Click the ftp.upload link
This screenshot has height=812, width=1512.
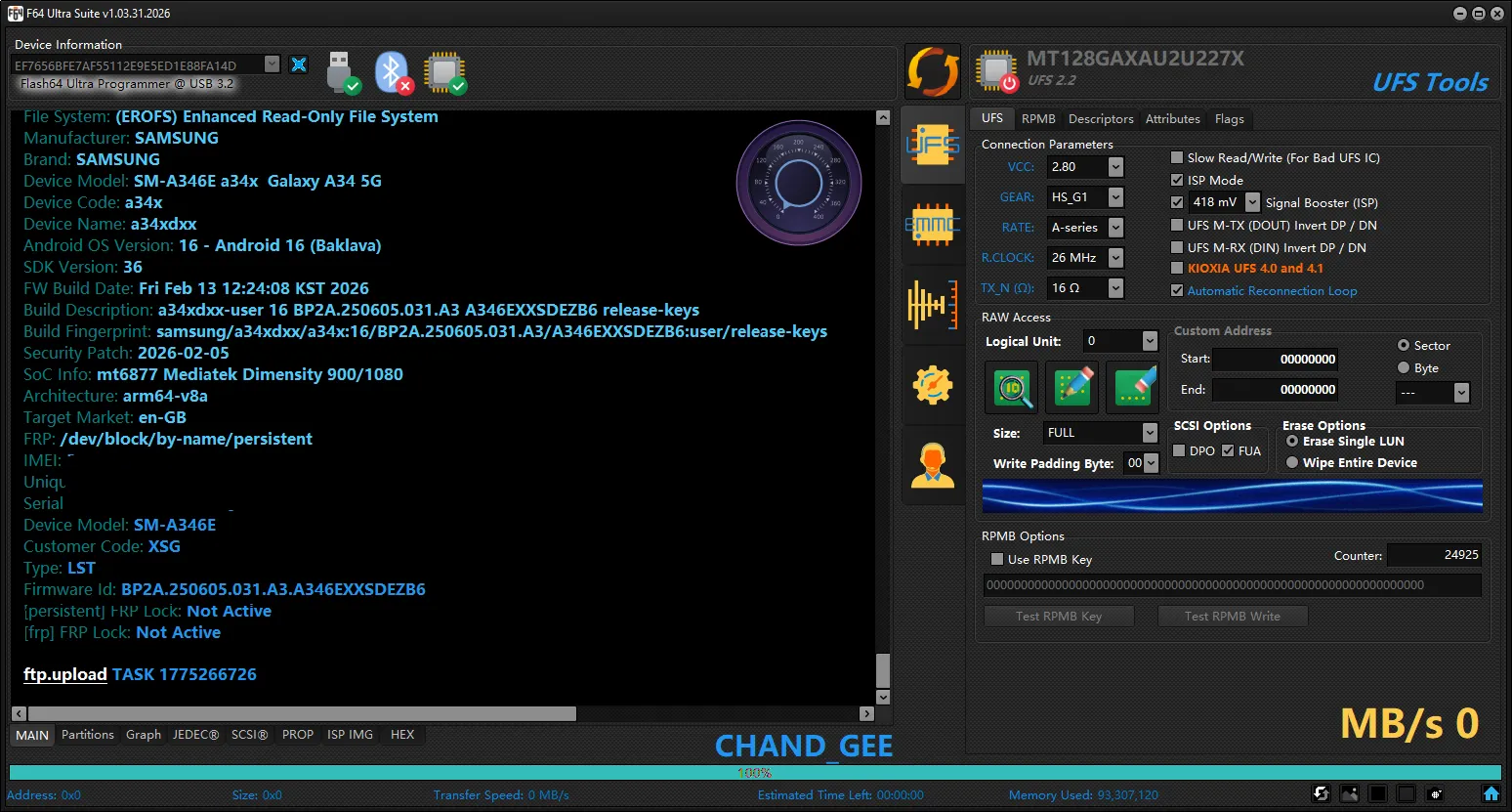coord(65,674)
